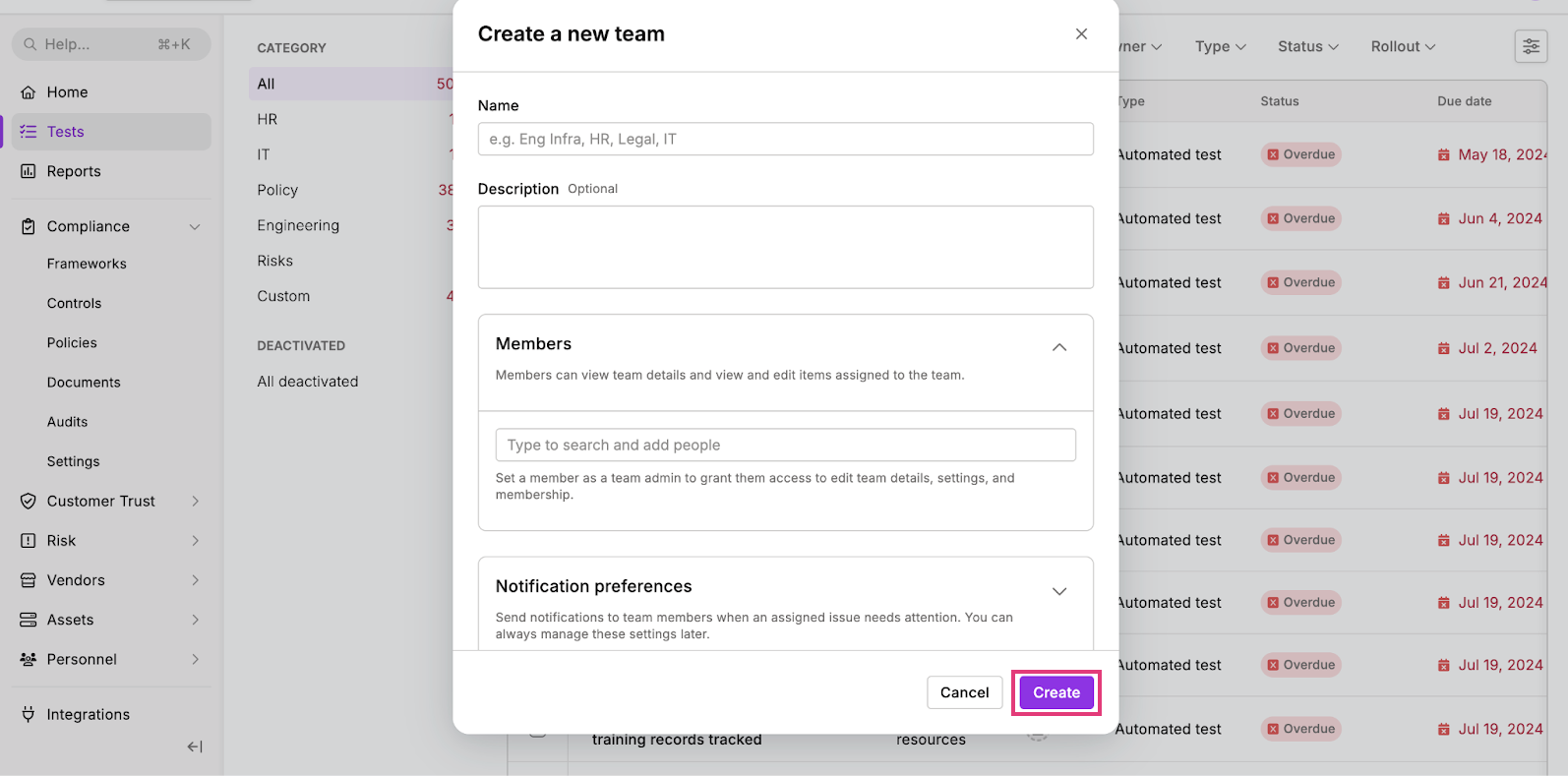Image resolution: width=1568 pixels, height=776 pixels.
Task: Expand the Notification preferences section
Action: click(1059, 591)
